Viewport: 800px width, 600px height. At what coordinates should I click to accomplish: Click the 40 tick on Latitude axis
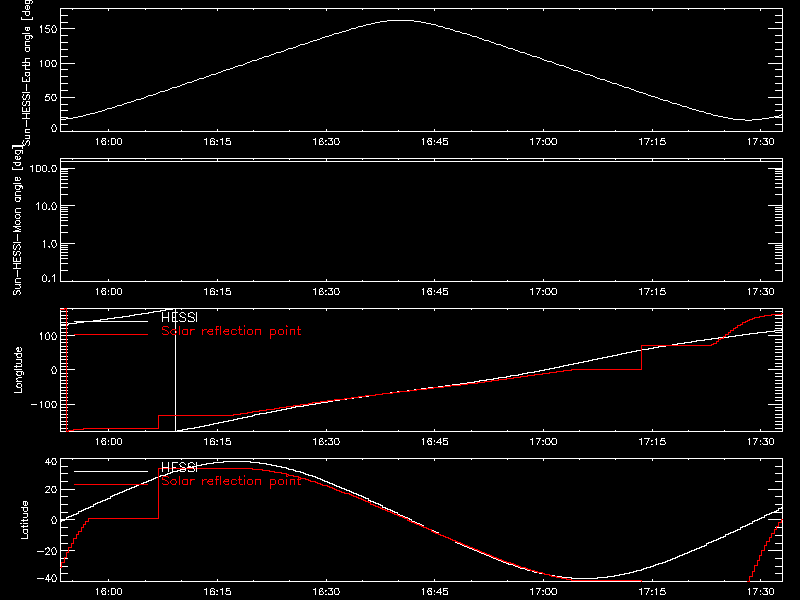(x=51, y=462)
